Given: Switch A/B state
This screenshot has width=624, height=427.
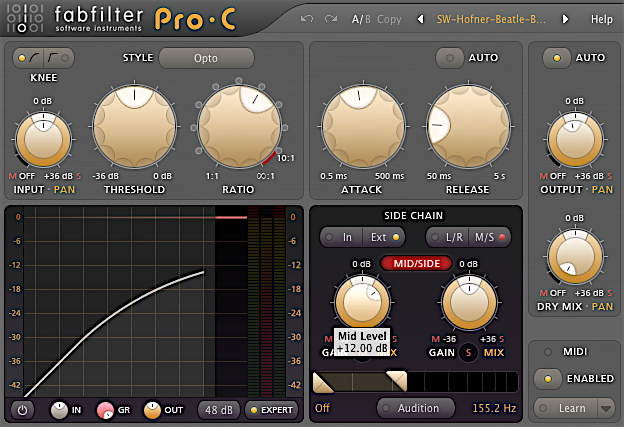Looking at the screenshot, I should click(x=361, y=19).
